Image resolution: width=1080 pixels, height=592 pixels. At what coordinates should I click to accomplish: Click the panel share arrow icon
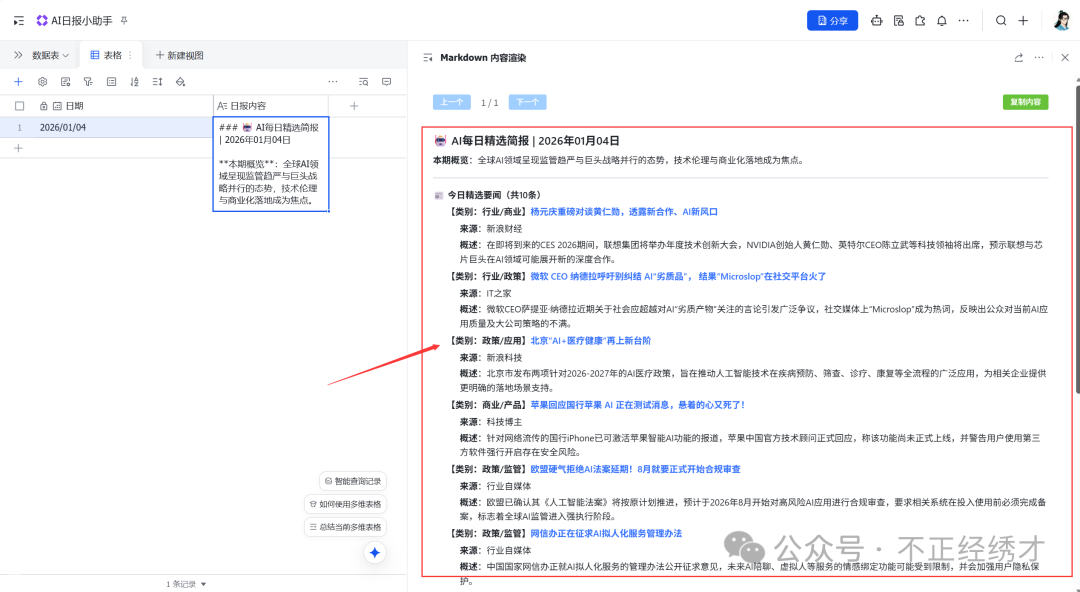(1019, 58)
